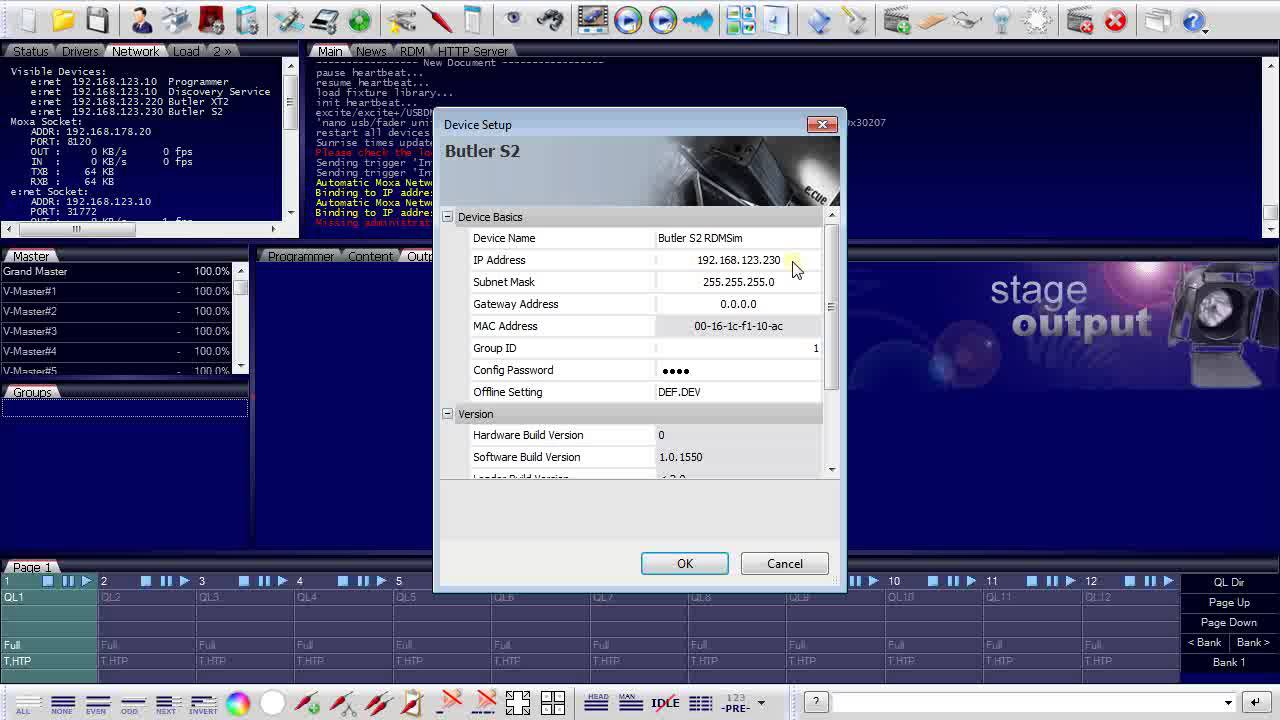This screenshot has width=1280, height=720.
Task: Click the QL Dir button
Action: [1229, 582]
